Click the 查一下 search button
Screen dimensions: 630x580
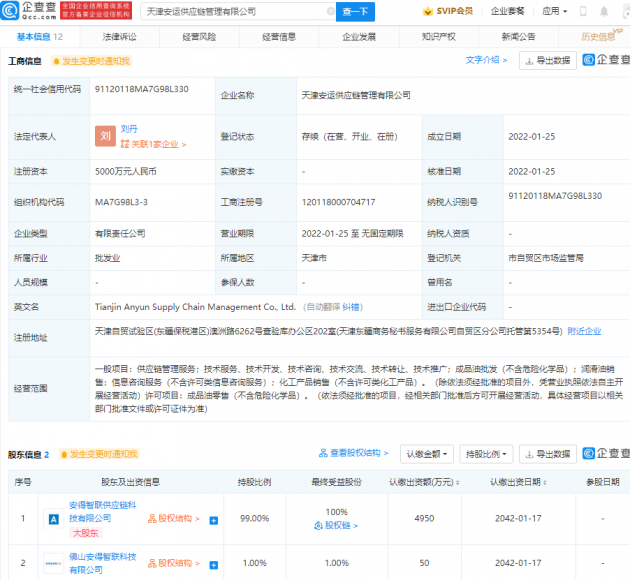pyautogui.click(x=355, y=12)
